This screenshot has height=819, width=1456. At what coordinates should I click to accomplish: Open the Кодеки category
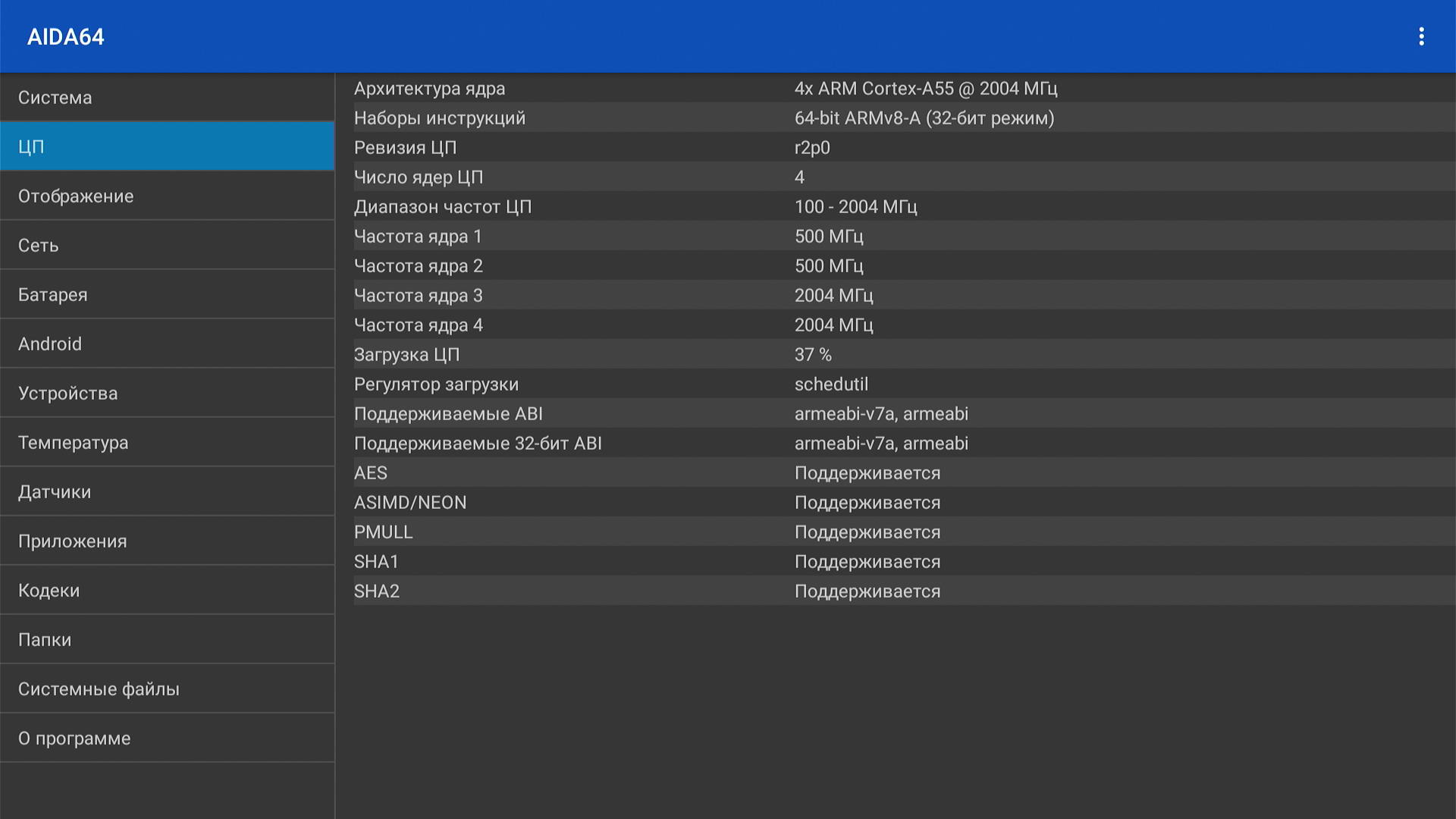tap(167, 590)
